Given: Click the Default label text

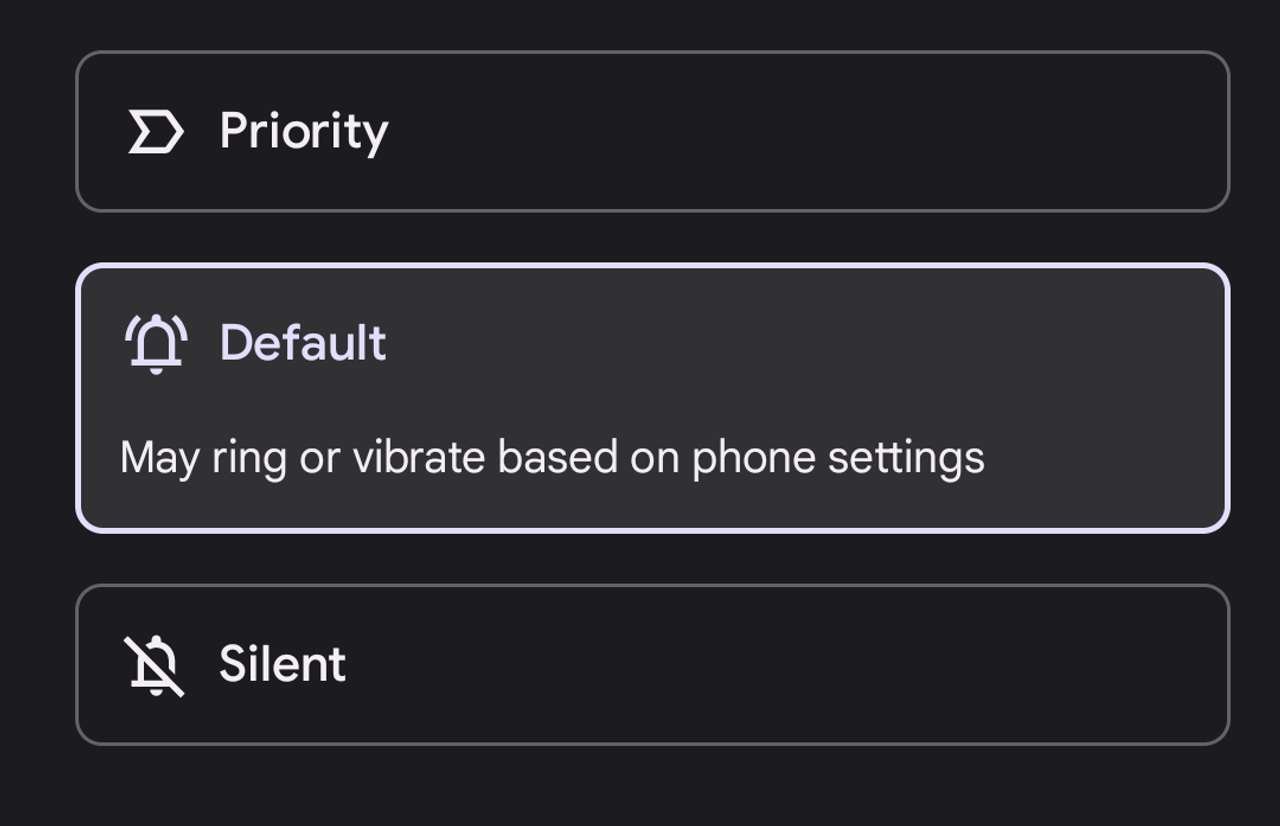Looking at the screenshot, I should pyautogui.click(x=302, y=343).
